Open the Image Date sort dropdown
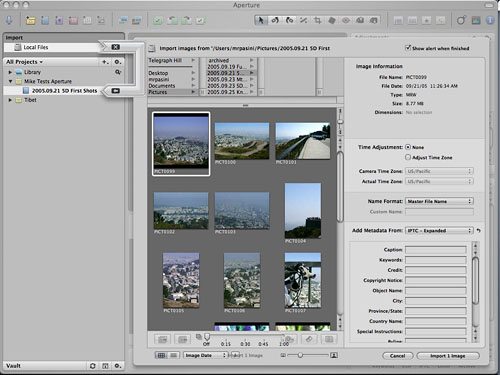Viewport: 500px width, 375px height. [x=205, y=355]
